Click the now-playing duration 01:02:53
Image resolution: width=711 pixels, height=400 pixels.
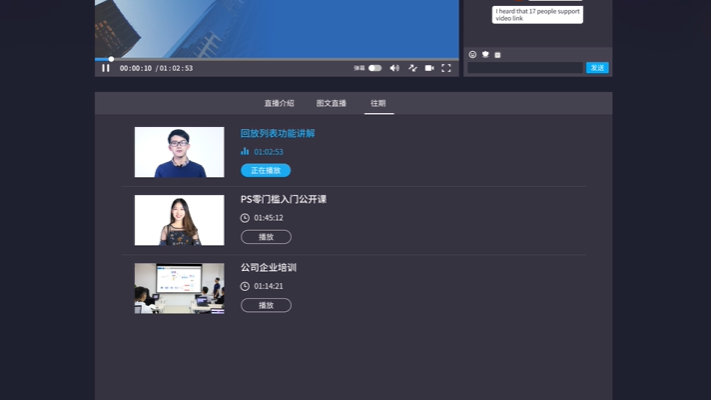[x=268, y=152]
